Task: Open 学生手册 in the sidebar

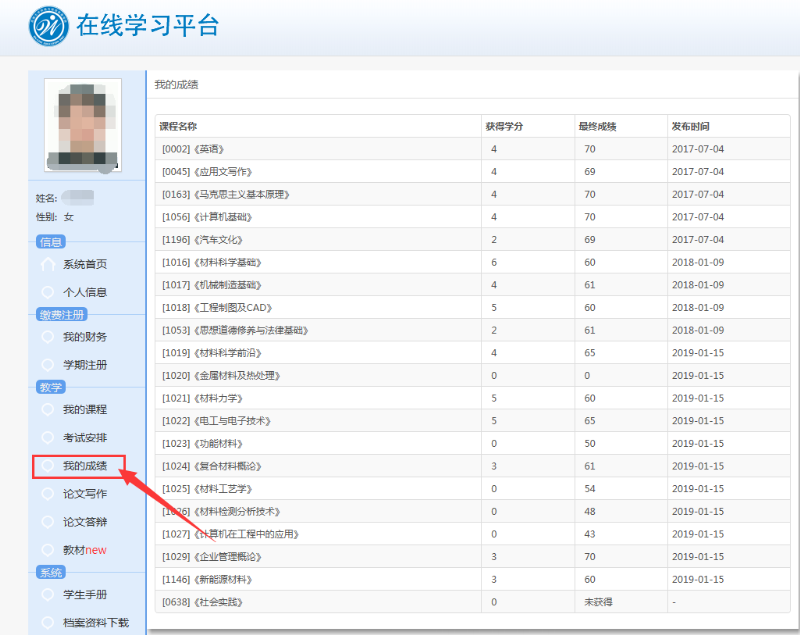Action: 84,594
